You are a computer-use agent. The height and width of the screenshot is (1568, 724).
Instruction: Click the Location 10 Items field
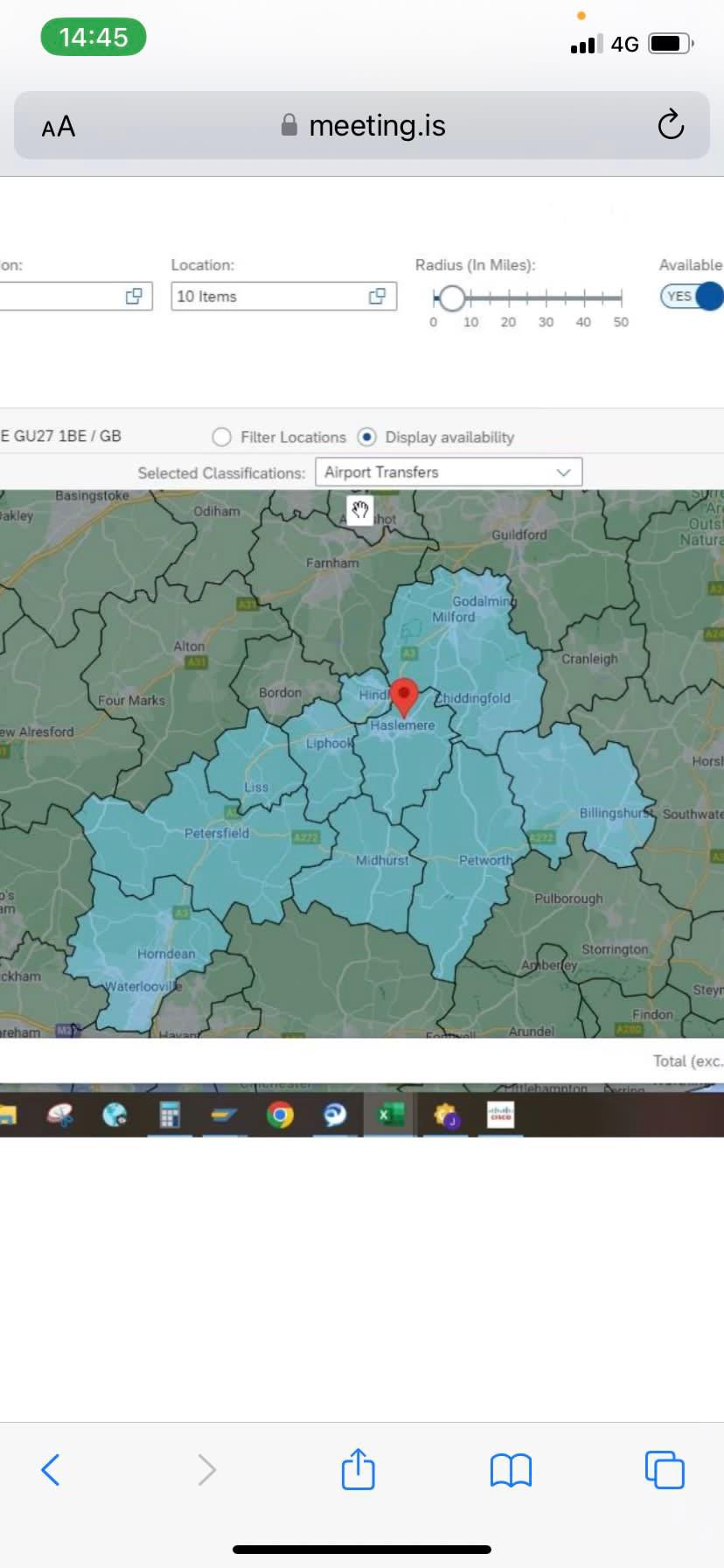[284, 297]
